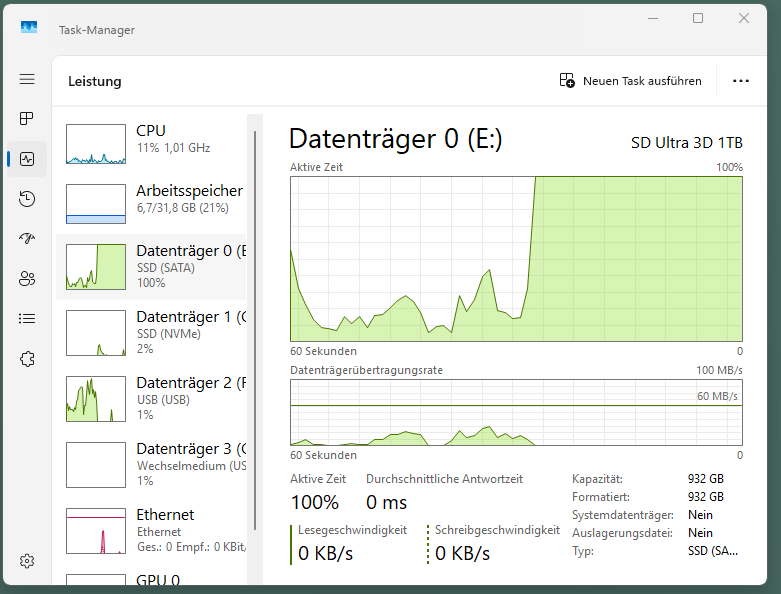Select Datenträger 3 Wechselmedium entry
The height and width of the screenshot is (594, 781).
coord(155,464)
